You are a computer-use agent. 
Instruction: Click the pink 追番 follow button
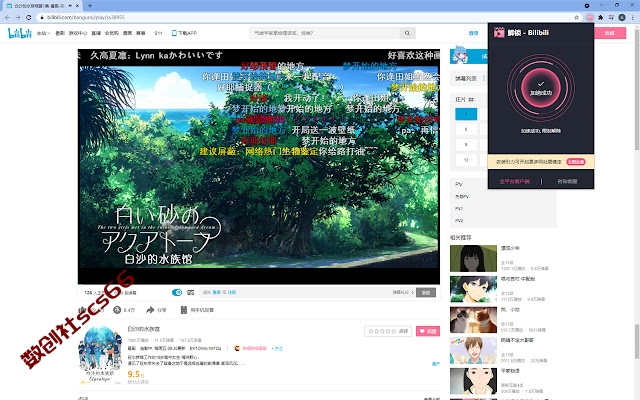428,331
